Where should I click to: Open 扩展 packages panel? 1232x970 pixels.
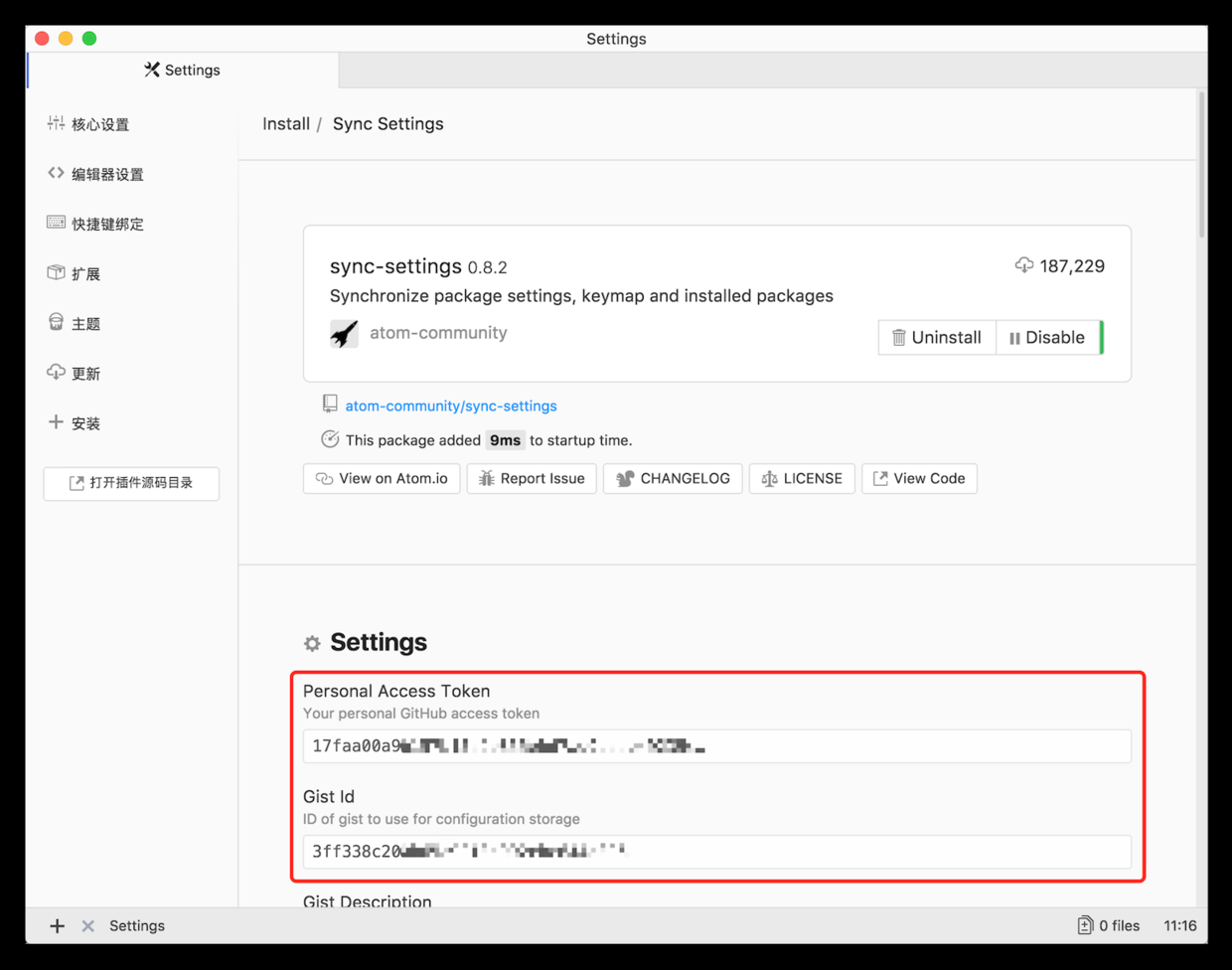85,273
